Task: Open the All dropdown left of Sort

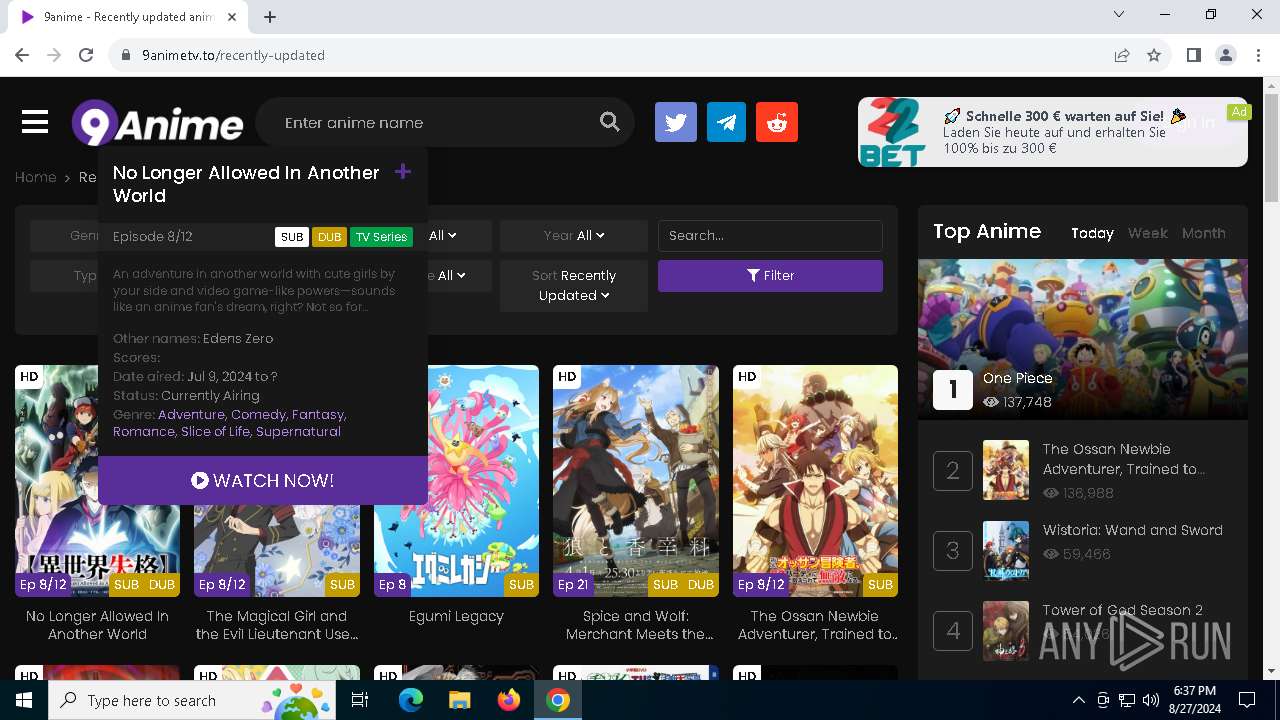Action: coord(446,275)
